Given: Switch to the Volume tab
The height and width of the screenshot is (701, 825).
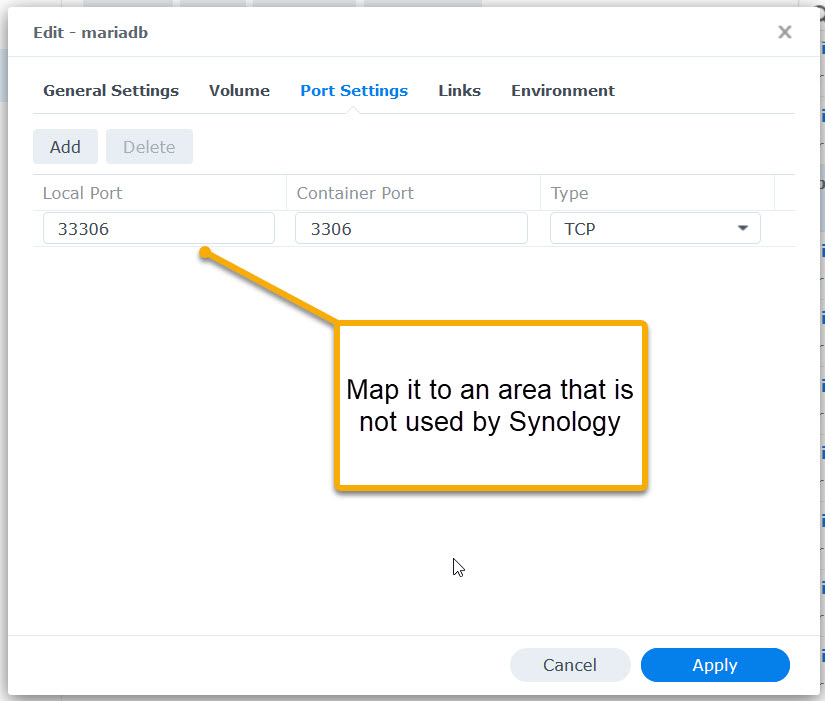Looking at the screenshot, I should [x=239, y=91].
